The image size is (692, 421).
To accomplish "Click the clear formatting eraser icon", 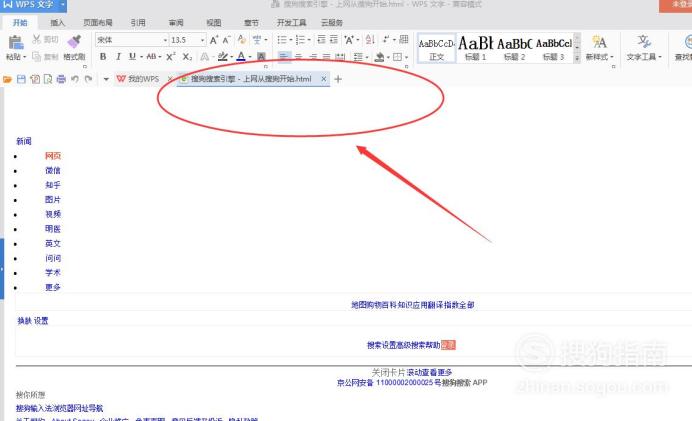I will pyautogui.click(x=241, y=40).
